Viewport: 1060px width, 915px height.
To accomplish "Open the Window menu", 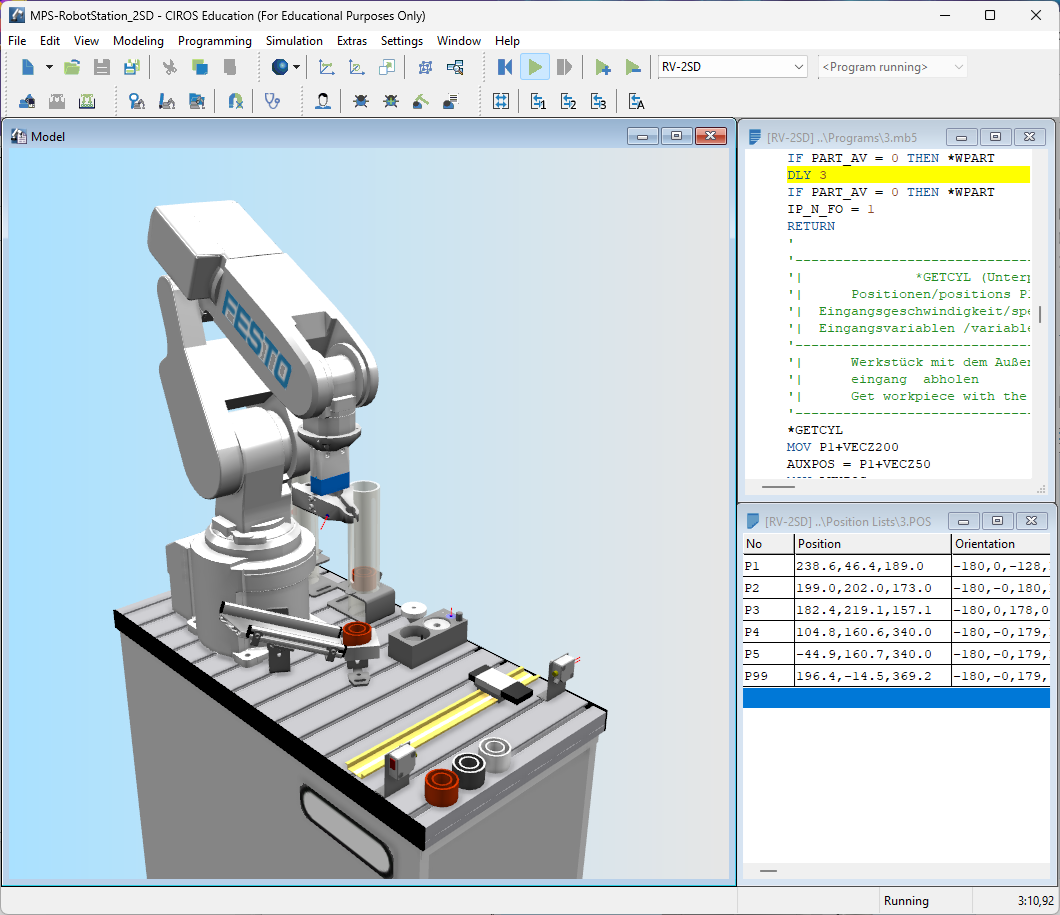I will (x=459, y=41).
